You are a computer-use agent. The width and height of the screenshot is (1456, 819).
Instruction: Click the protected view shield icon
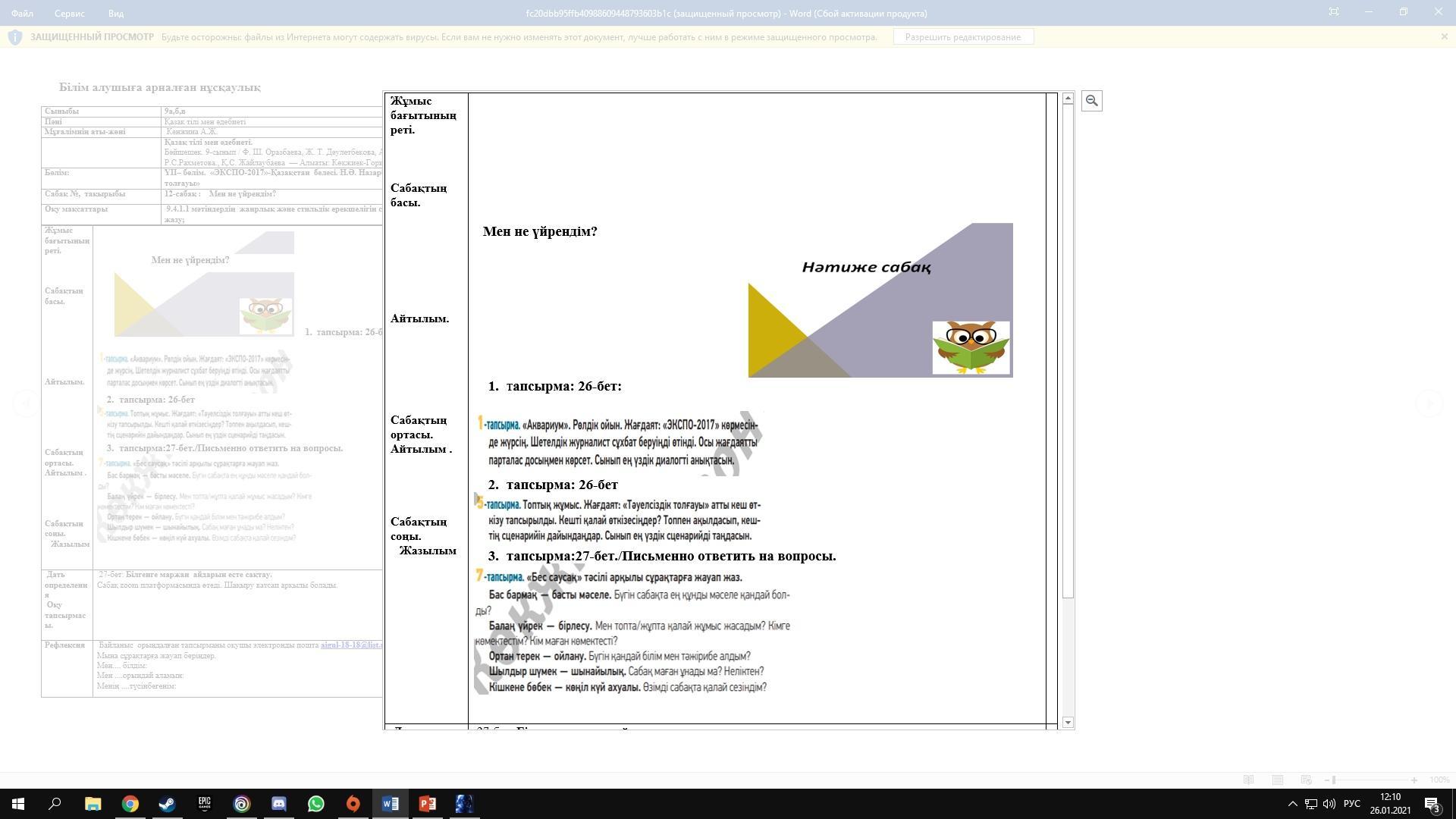[x=15, y=37]
